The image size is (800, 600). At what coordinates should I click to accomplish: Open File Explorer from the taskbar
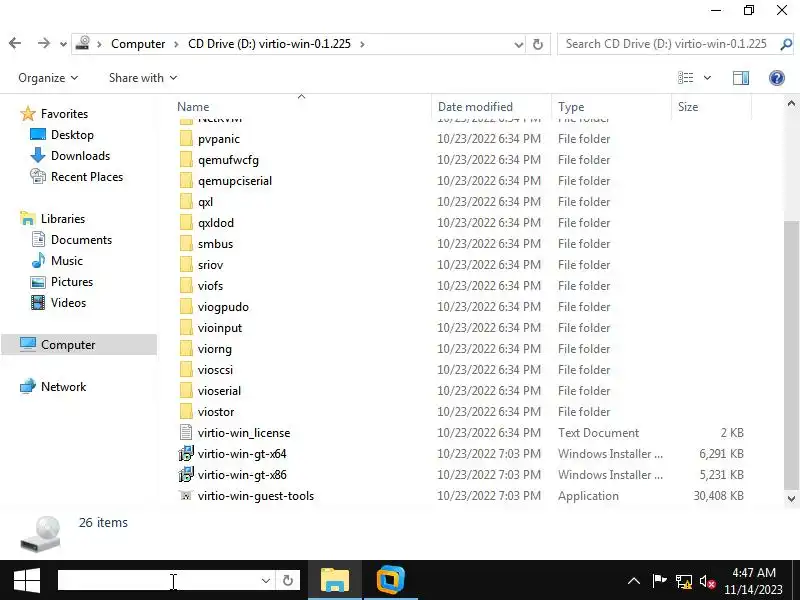pyautogui.click(x=335, y=580)
